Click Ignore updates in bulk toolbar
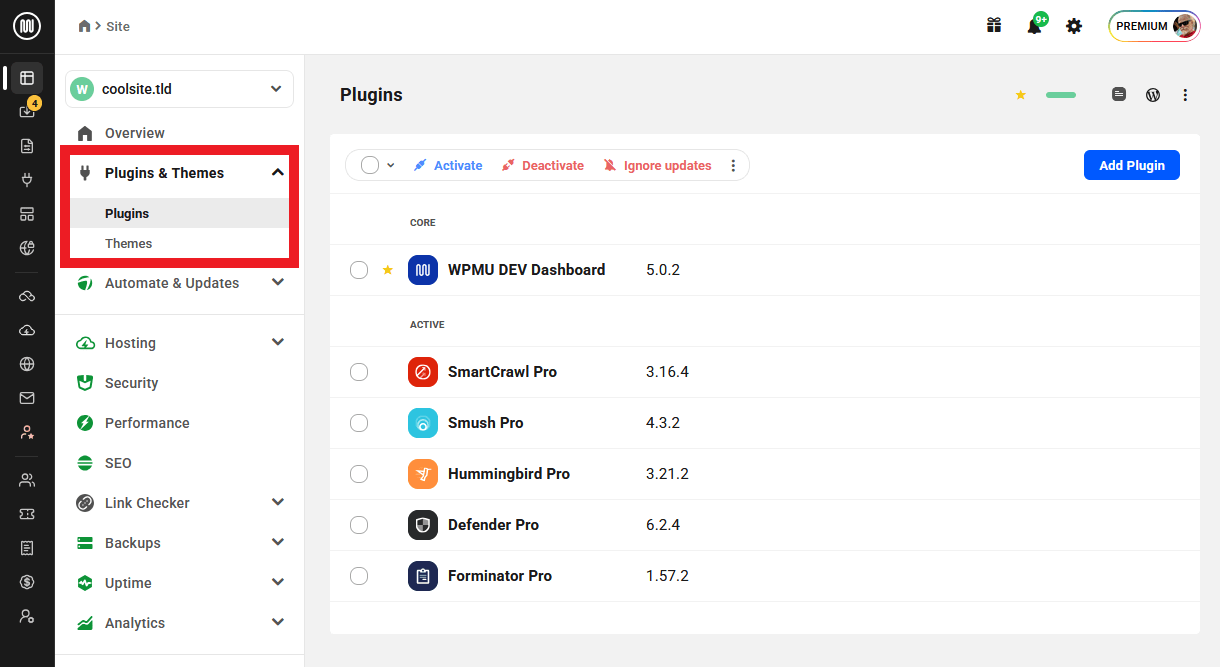This screenshot has height=667, width=1220. click(657, 166)
